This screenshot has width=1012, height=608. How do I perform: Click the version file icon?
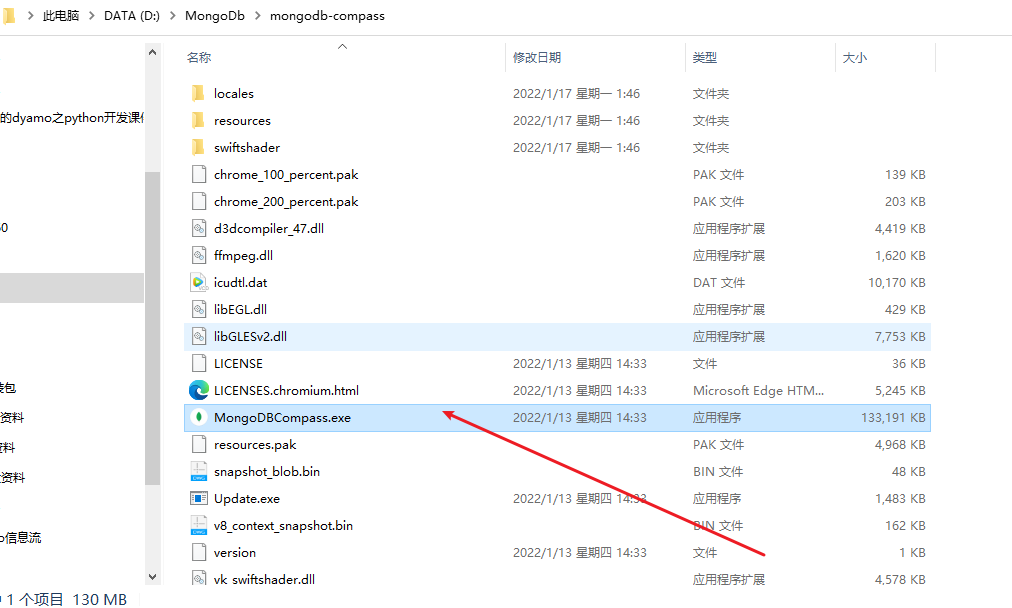(x=199, y=553)
